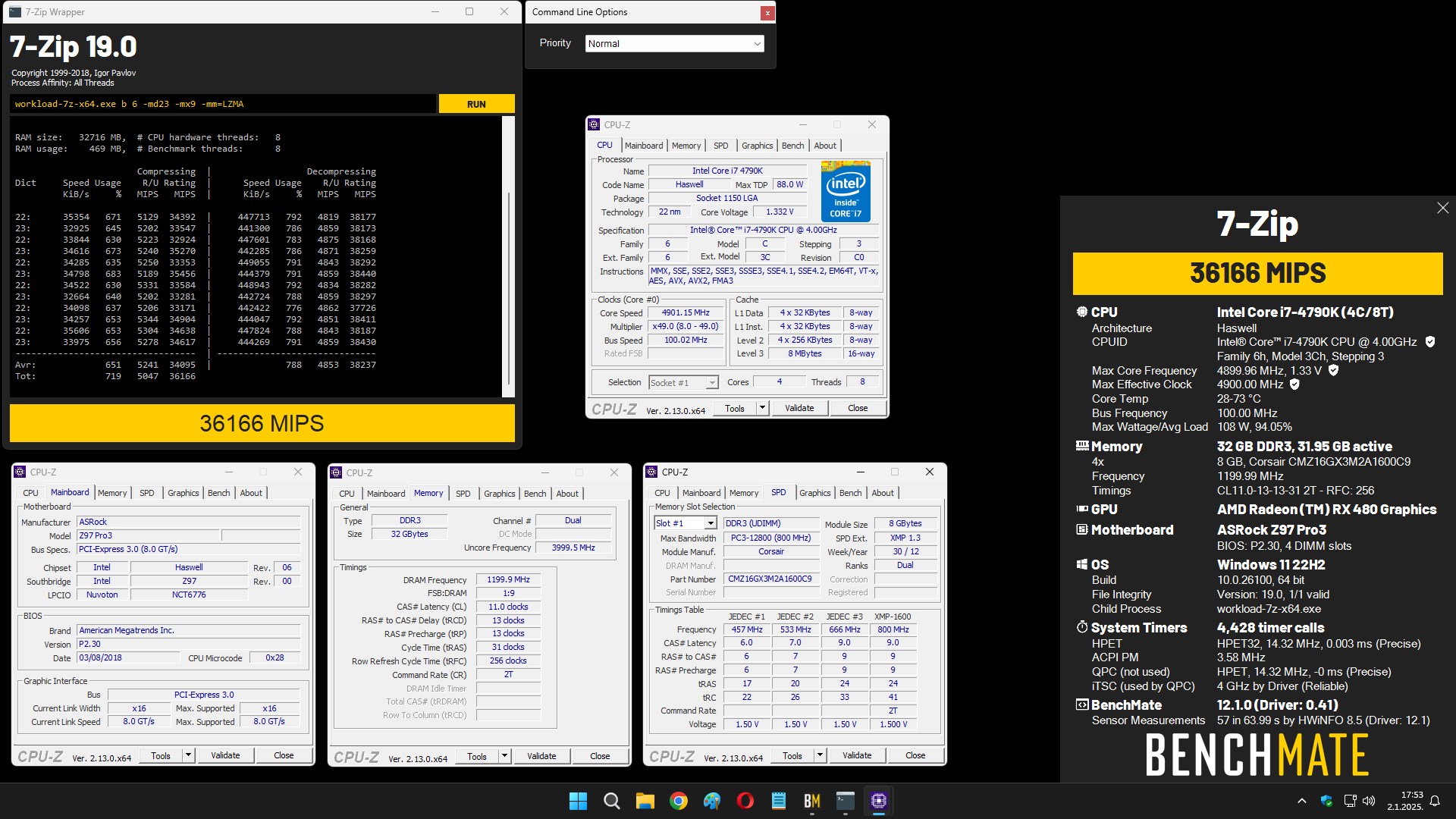Close the BenchMate 7-Zip result panel

1442,208
